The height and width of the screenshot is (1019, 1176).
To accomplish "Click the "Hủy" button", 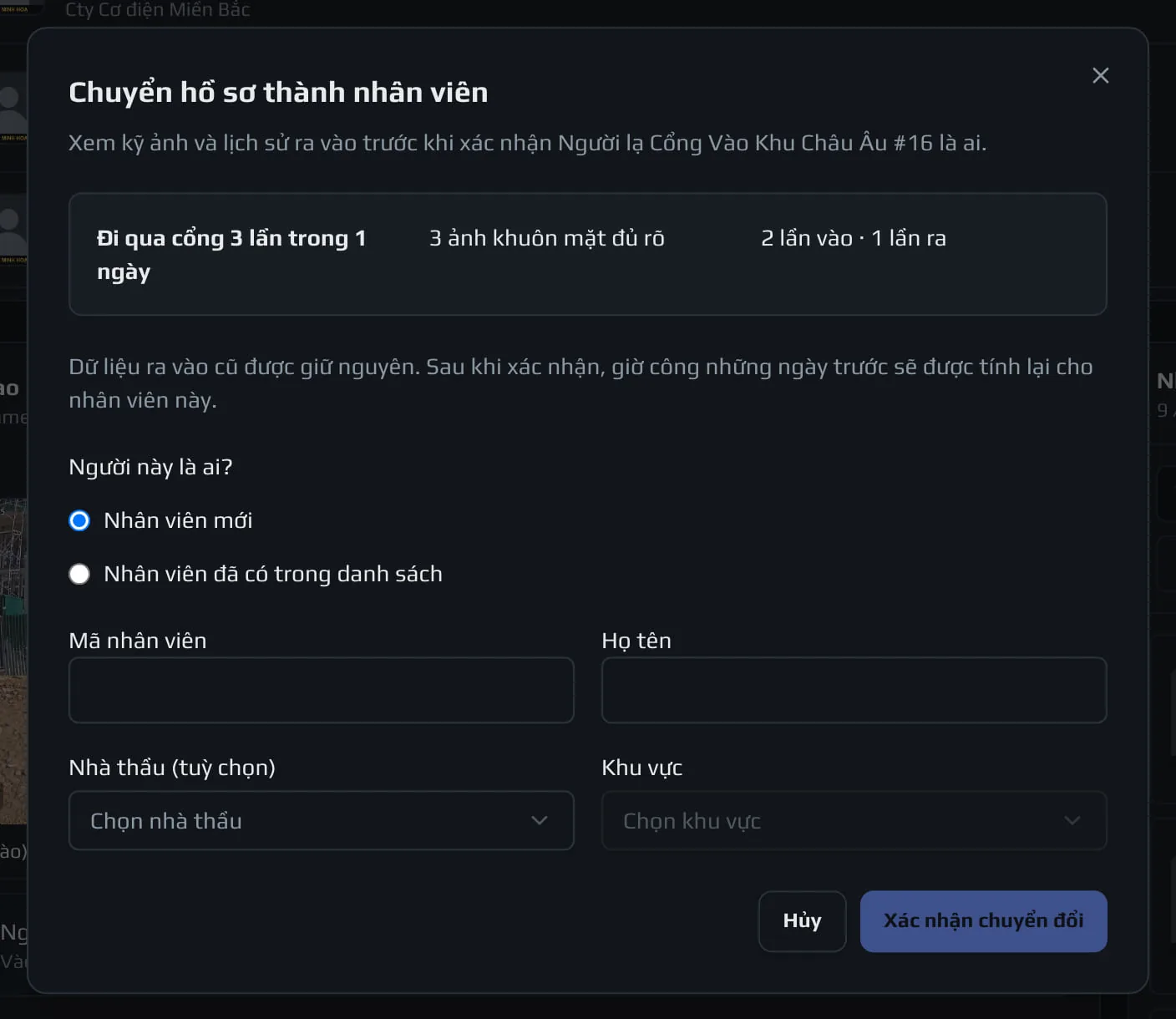I will 802,920.
